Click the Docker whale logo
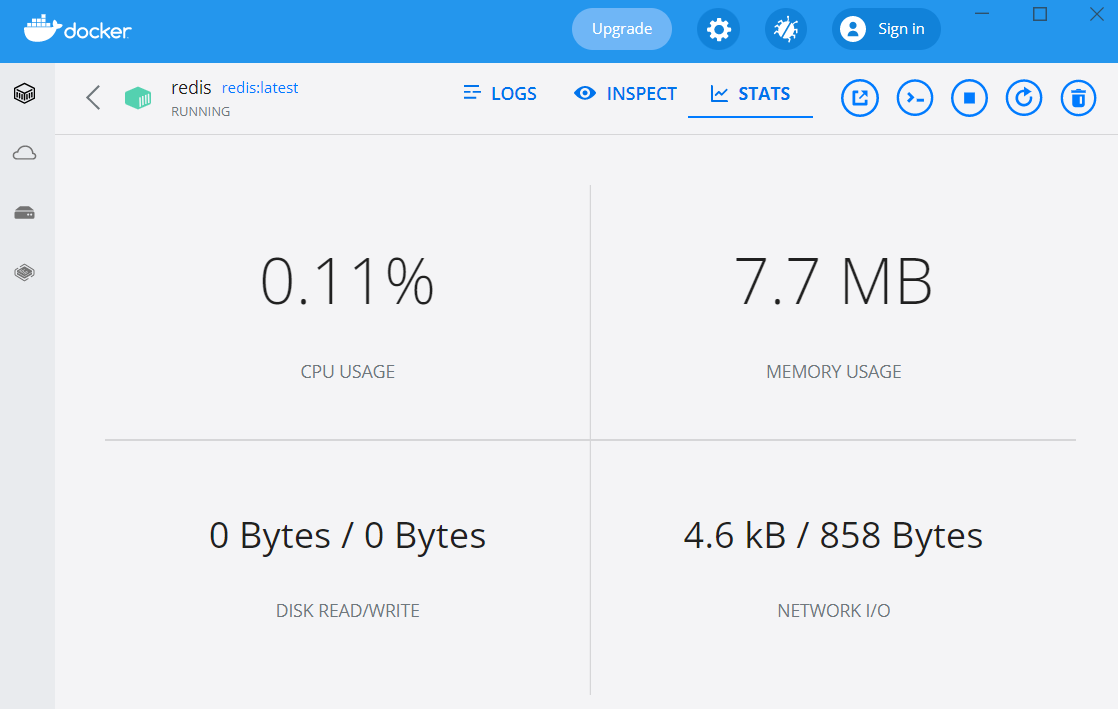This screenshot has width=1118, height=709. (x=77, y=29)
